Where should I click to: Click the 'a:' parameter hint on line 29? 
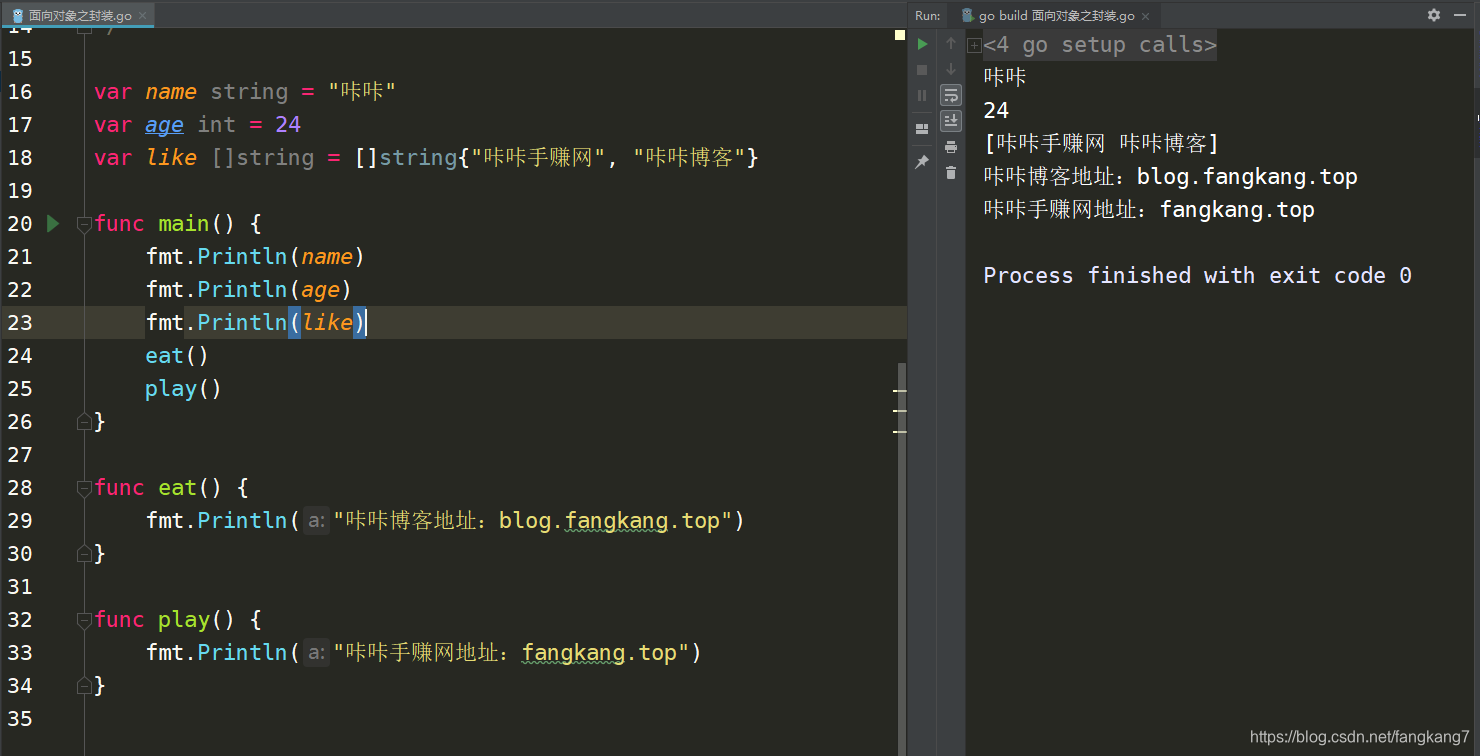(316, 521)
